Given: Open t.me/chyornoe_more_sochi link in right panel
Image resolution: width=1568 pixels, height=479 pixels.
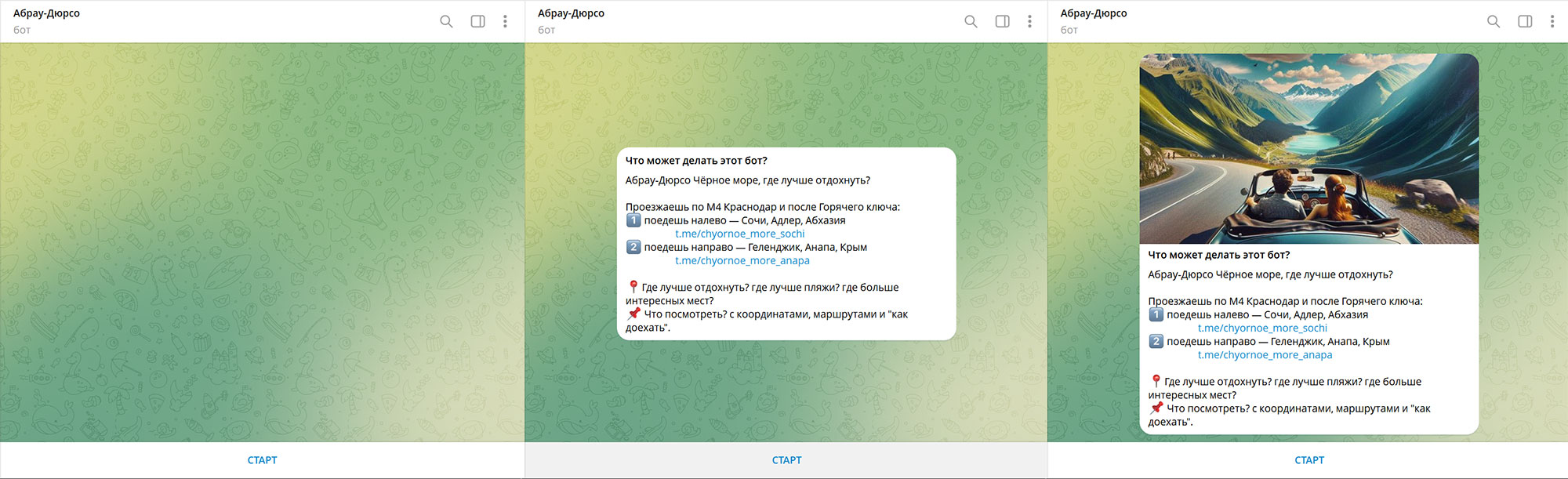Looking at the screenshot, I should 1262,328.
